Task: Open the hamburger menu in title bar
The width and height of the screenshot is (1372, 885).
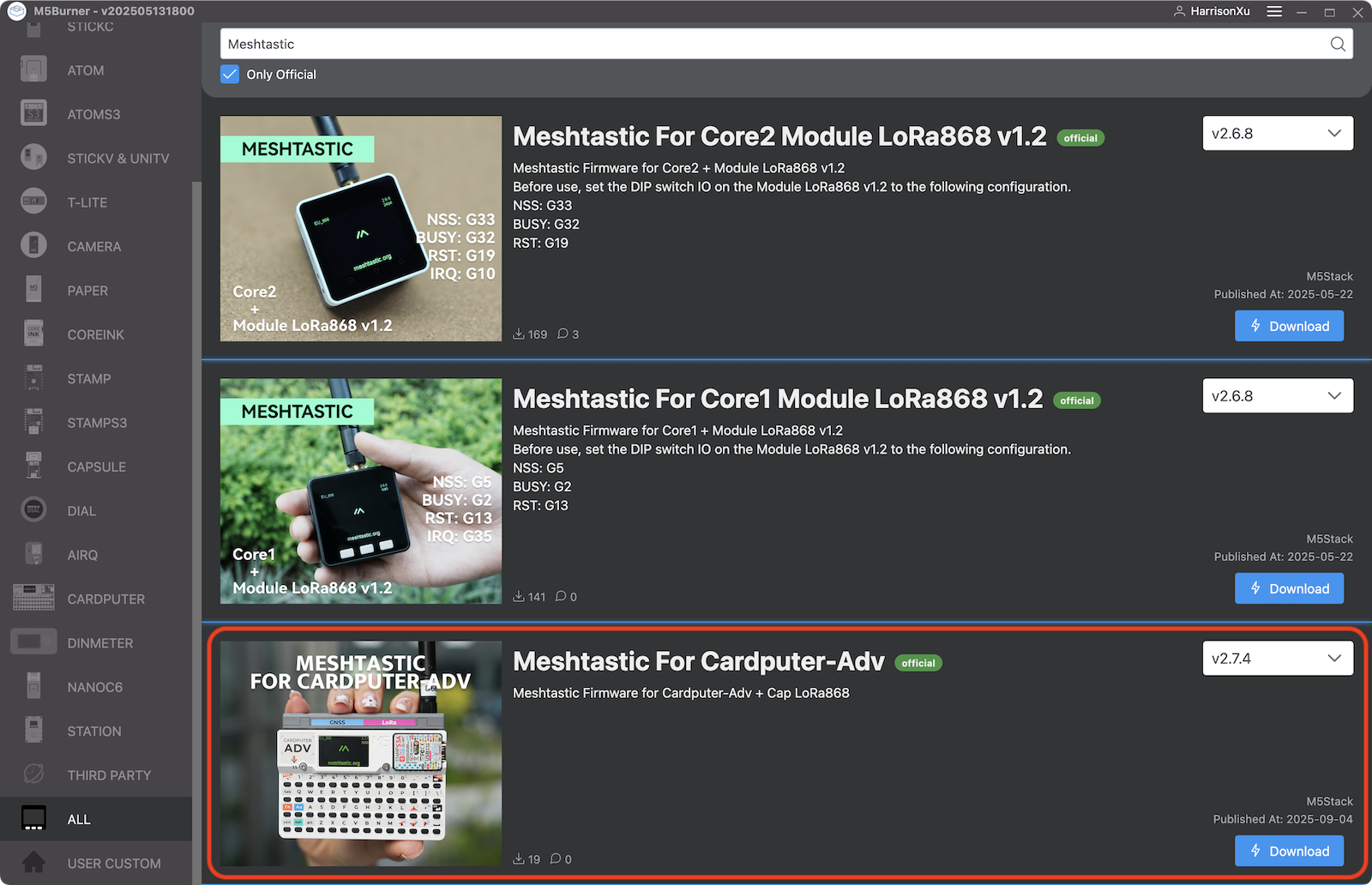Action: (1274, 11)
